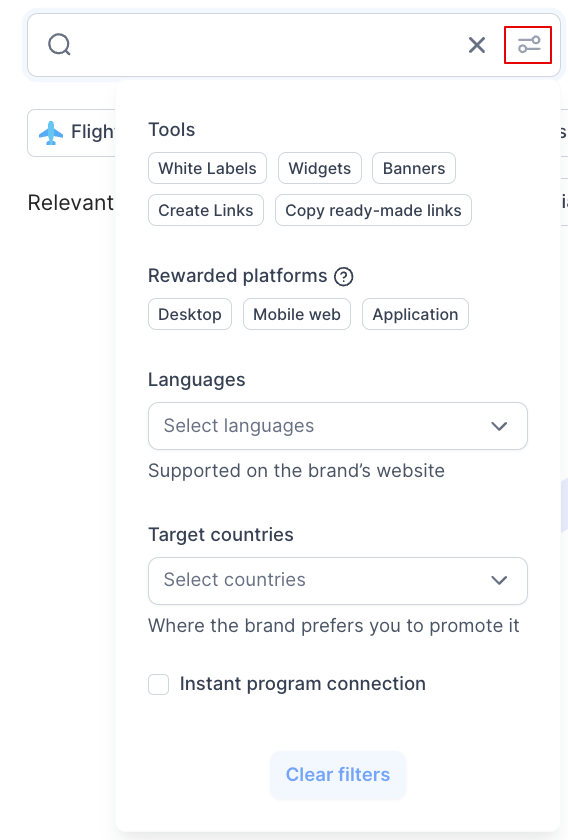Select the Create Links filter chip
The image size is (568, 840).
point(206,210)
